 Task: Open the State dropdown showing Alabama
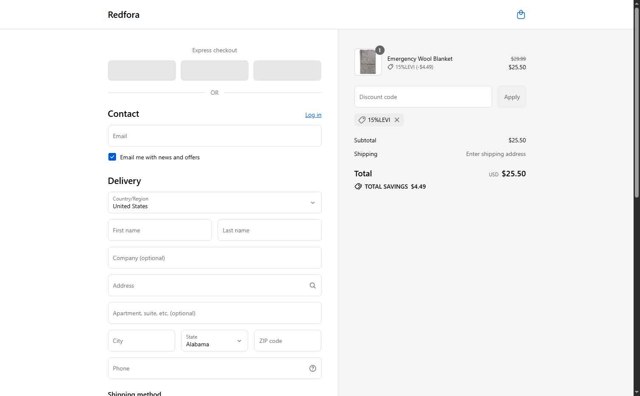[x=214, y=340]
